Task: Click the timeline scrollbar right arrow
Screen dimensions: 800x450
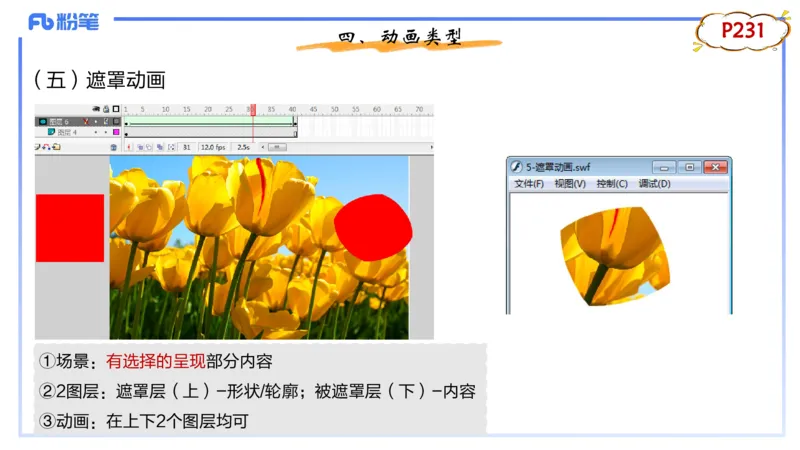Action: pos(431,147)
